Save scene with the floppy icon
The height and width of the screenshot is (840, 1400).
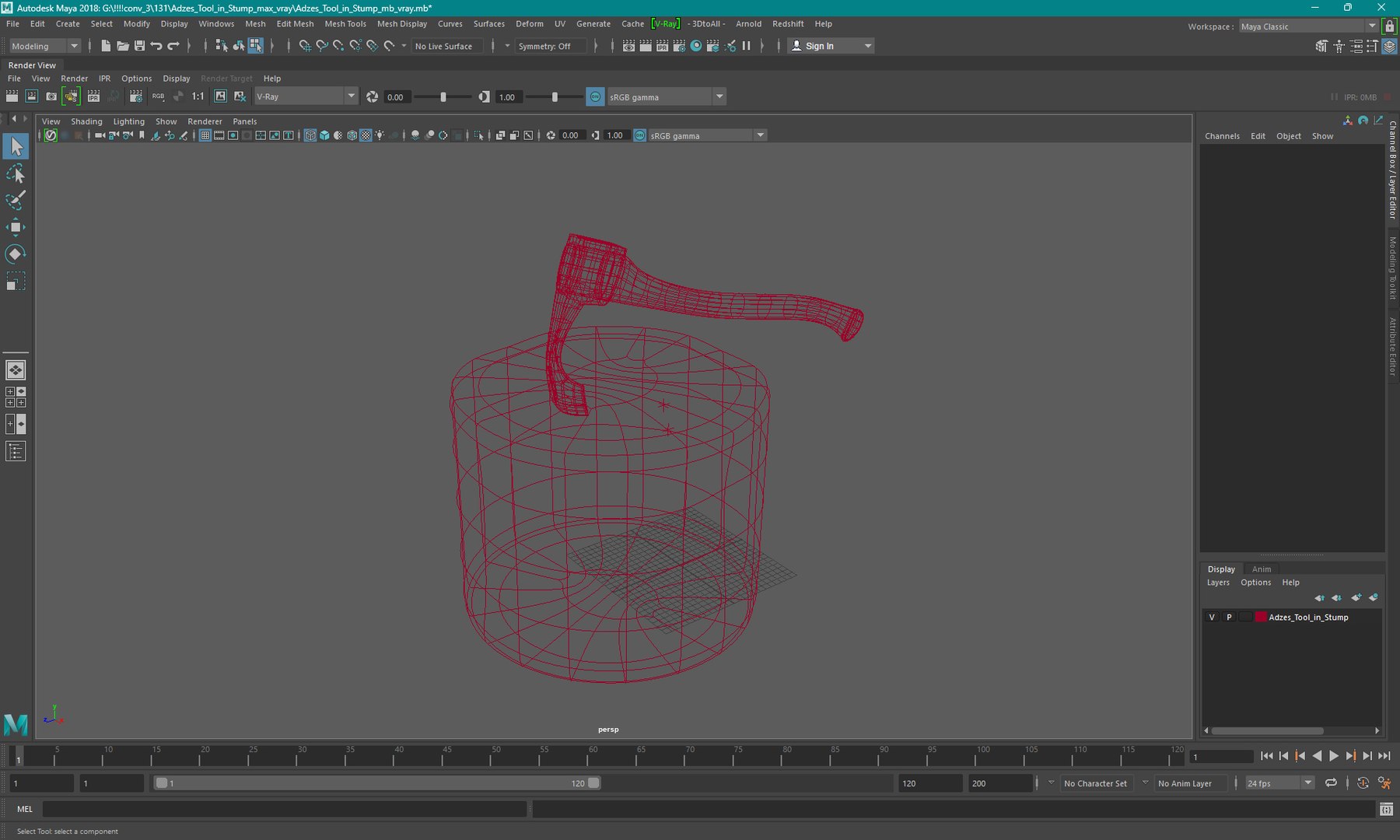(x=140, y=46)
